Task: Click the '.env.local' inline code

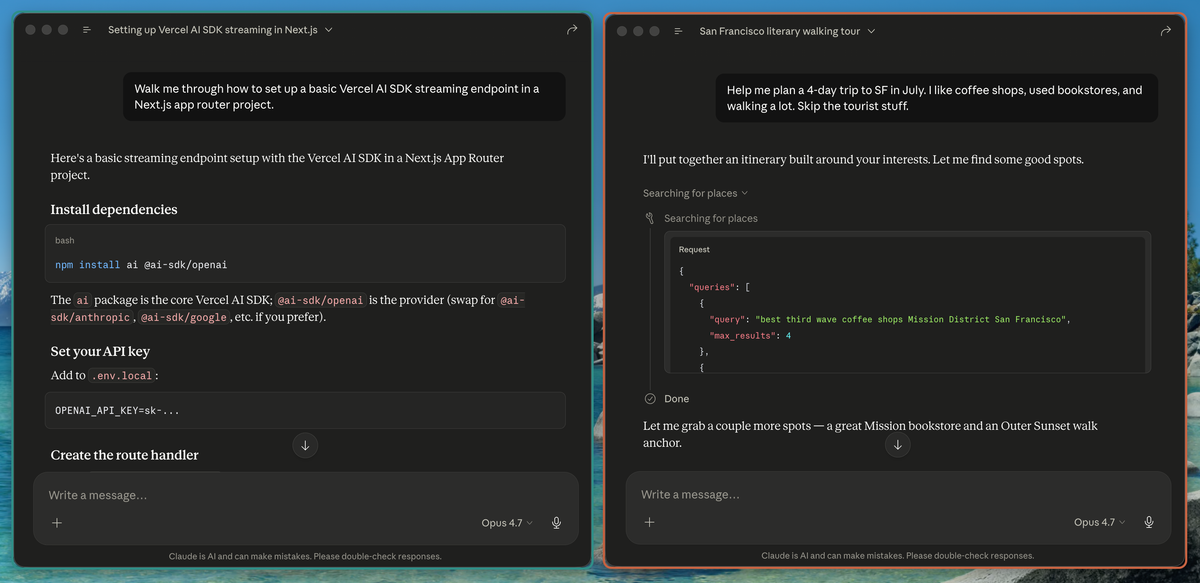Action: (123, 375)
